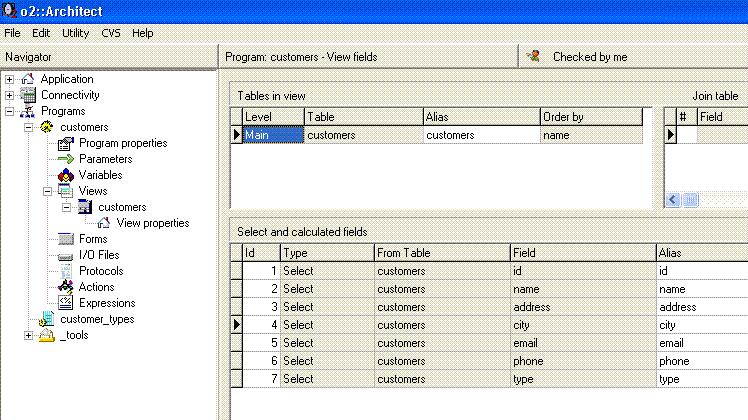Click the Join table scrollbar thumb
The height and width of the screenshot is (420, 748).
(690, 200)
